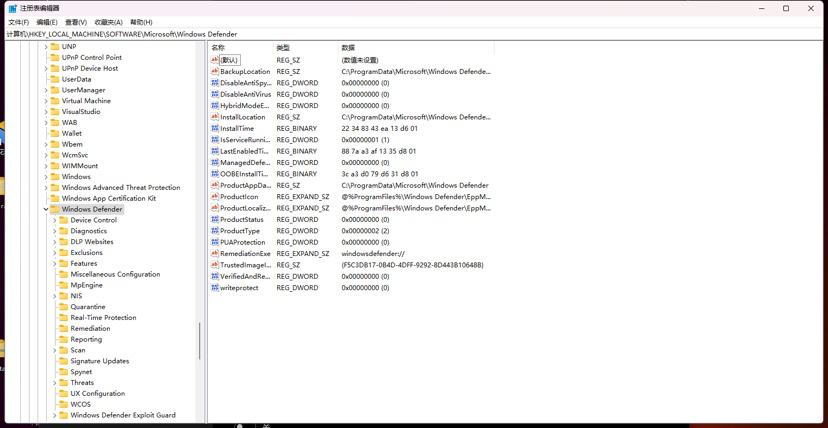The image size is (828, 428).
Task: Click the DisableAntiVirus DWORD value icon
Action: pos(214,94)
